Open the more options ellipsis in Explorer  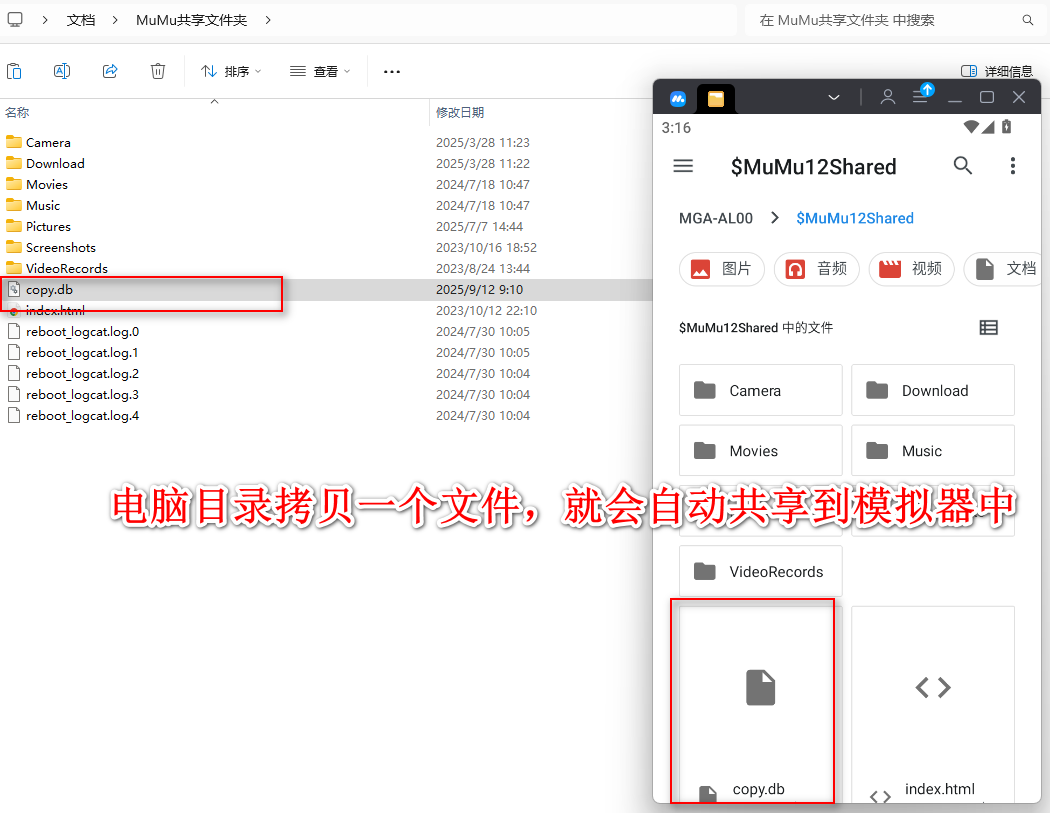click(x=392, y=72)
